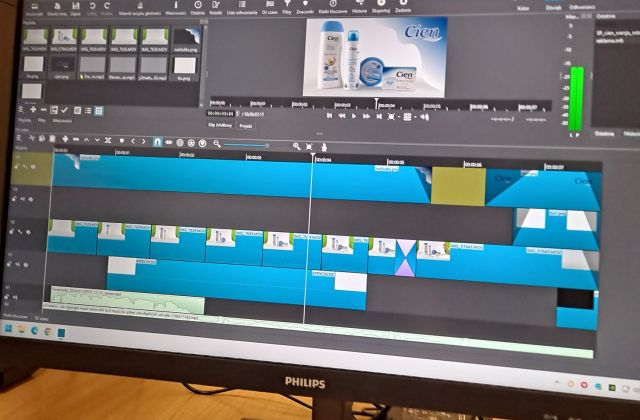The height and width of the screenshot is (420, 640).
Task: Redo the action in the toolbar
Action: (107, 7)
